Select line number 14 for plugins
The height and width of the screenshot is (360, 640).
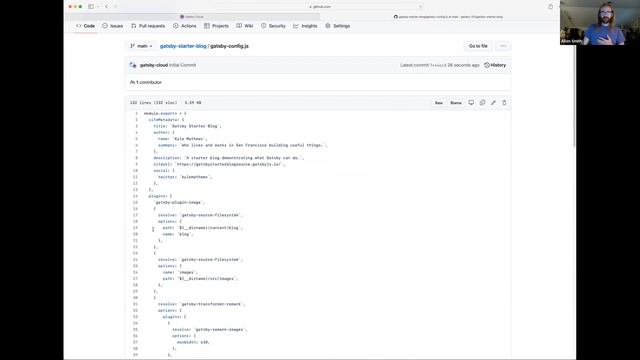pos(135,196)
